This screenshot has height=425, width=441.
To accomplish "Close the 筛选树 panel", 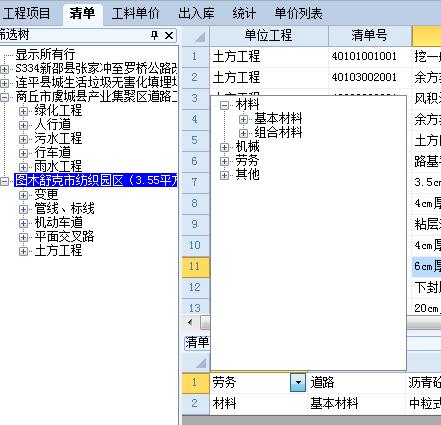I will click(169, 35).
